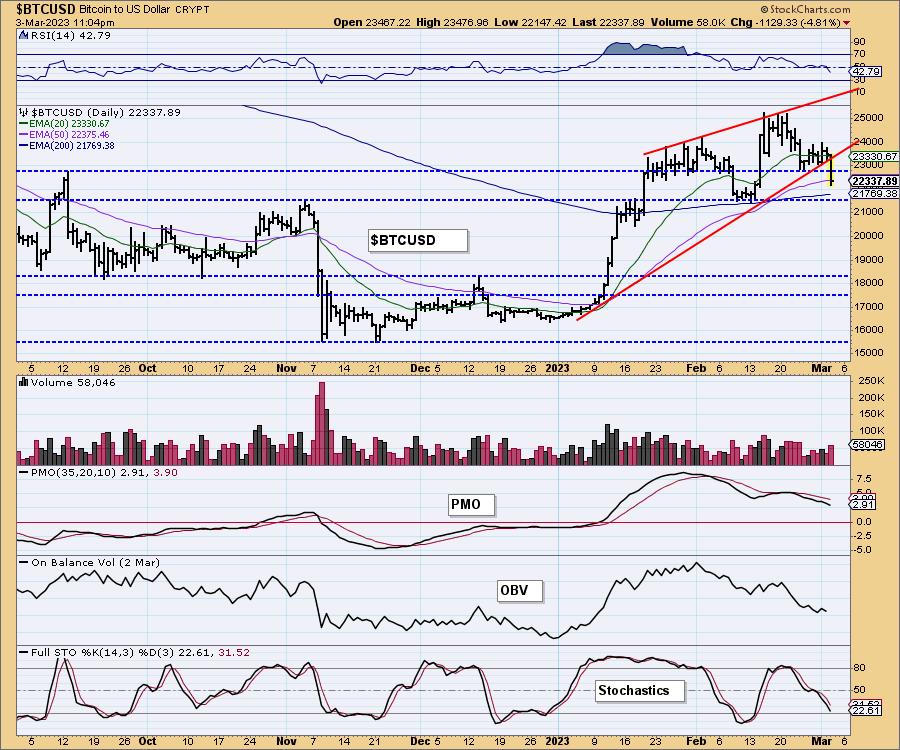Click the 22.61 stochastic tag on right axis
Viewport: 900px width, 750px height.
coord(866,710)
